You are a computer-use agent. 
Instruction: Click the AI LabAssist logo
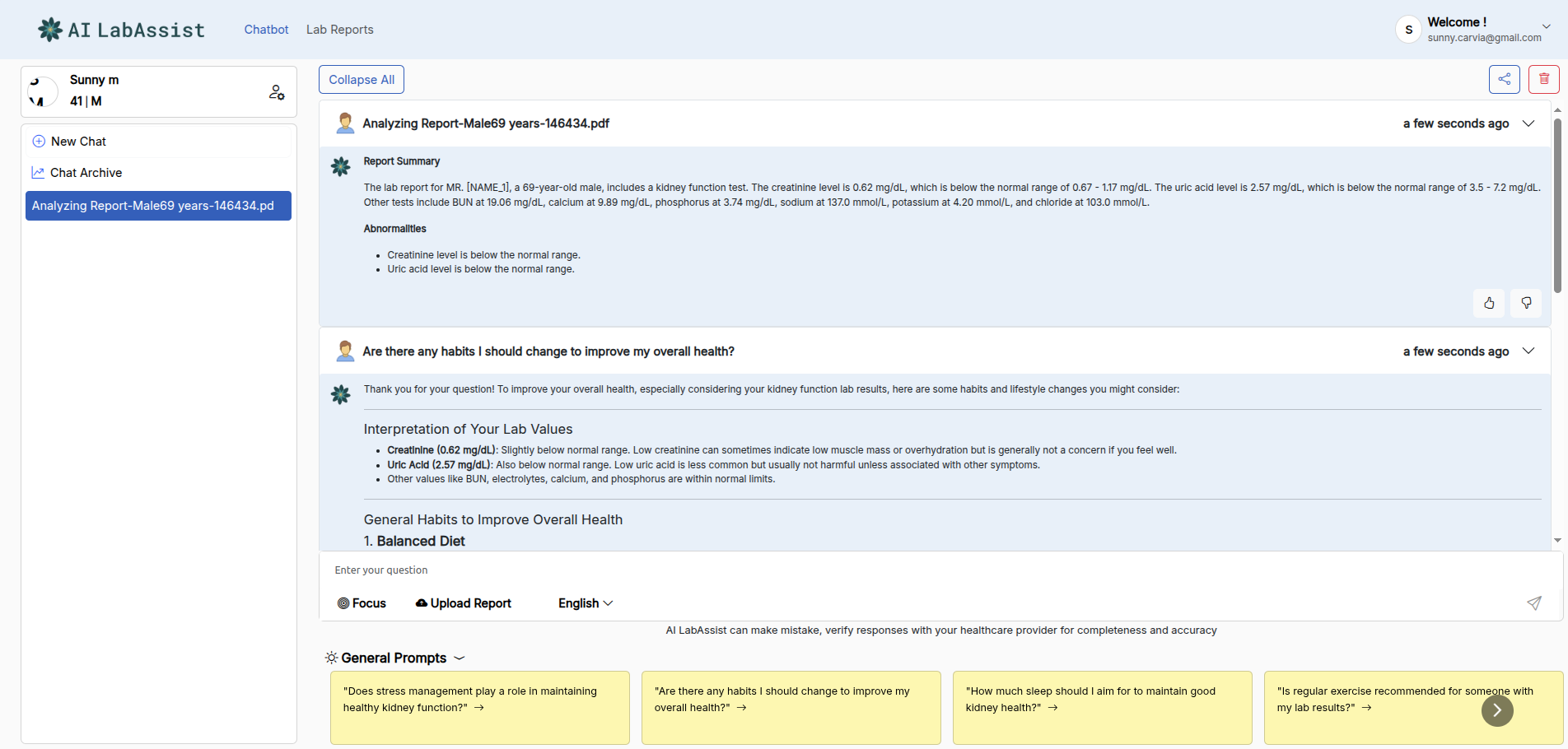[121, 30]
